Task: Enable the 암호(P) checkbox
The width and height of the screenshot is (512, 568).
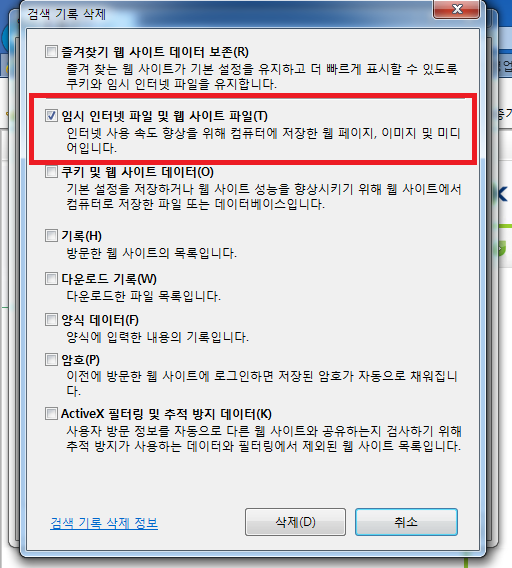Action: pyautogui.click(x=51, y=360)
